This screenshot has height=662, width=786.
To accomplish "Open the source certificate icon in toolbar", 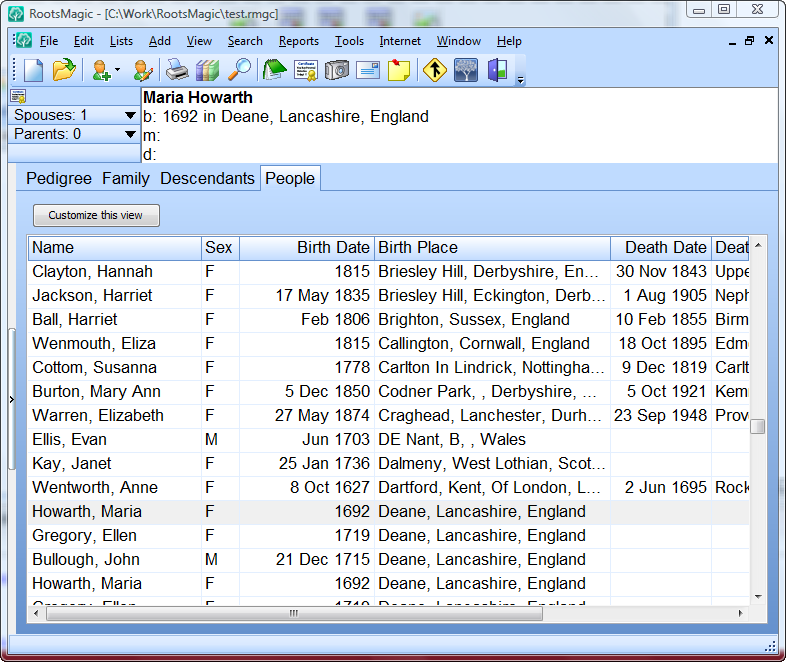I will 306,70.
